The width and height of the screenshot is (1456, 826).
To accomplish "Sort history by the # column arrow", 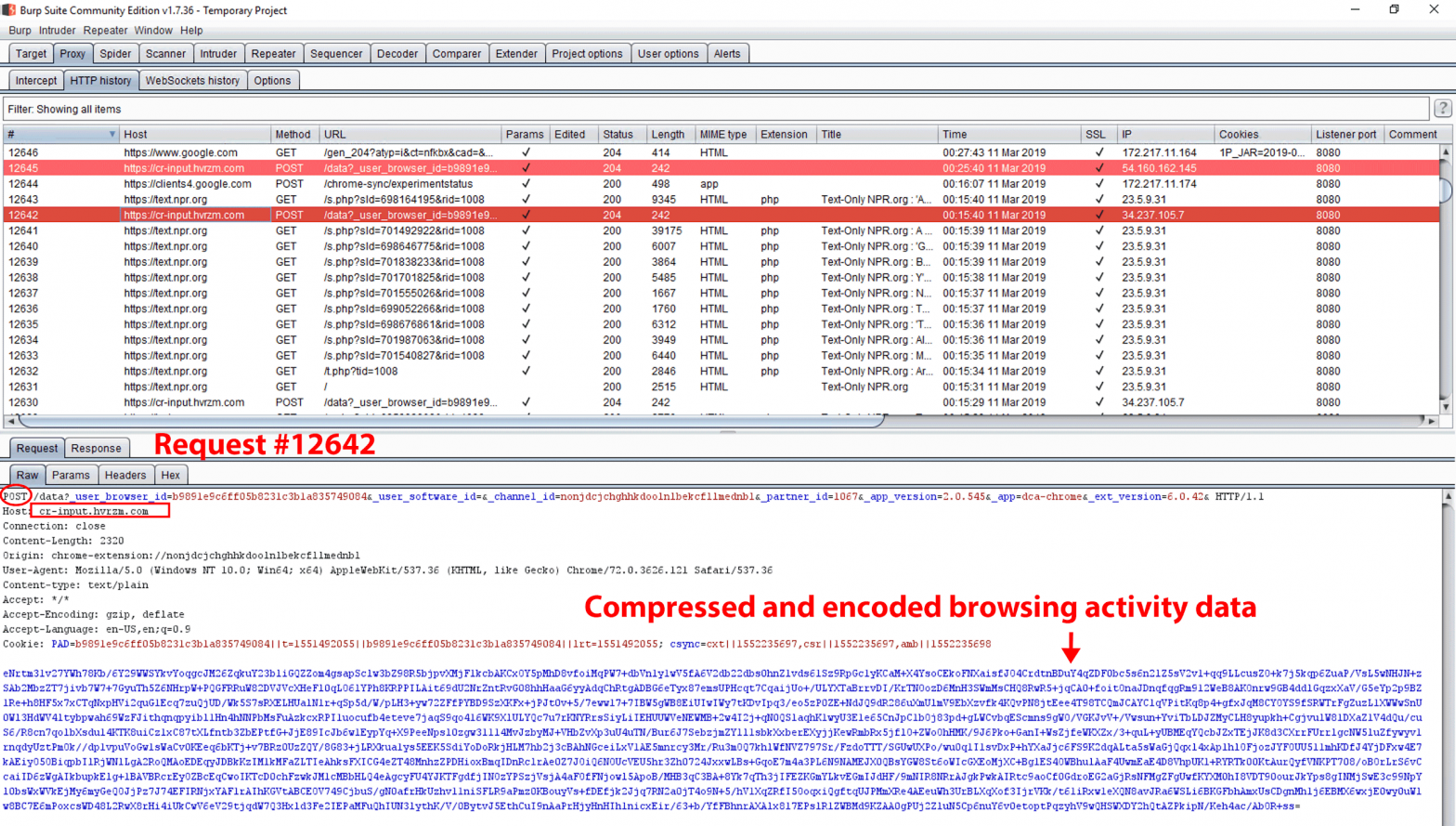I will coord(112,135).
